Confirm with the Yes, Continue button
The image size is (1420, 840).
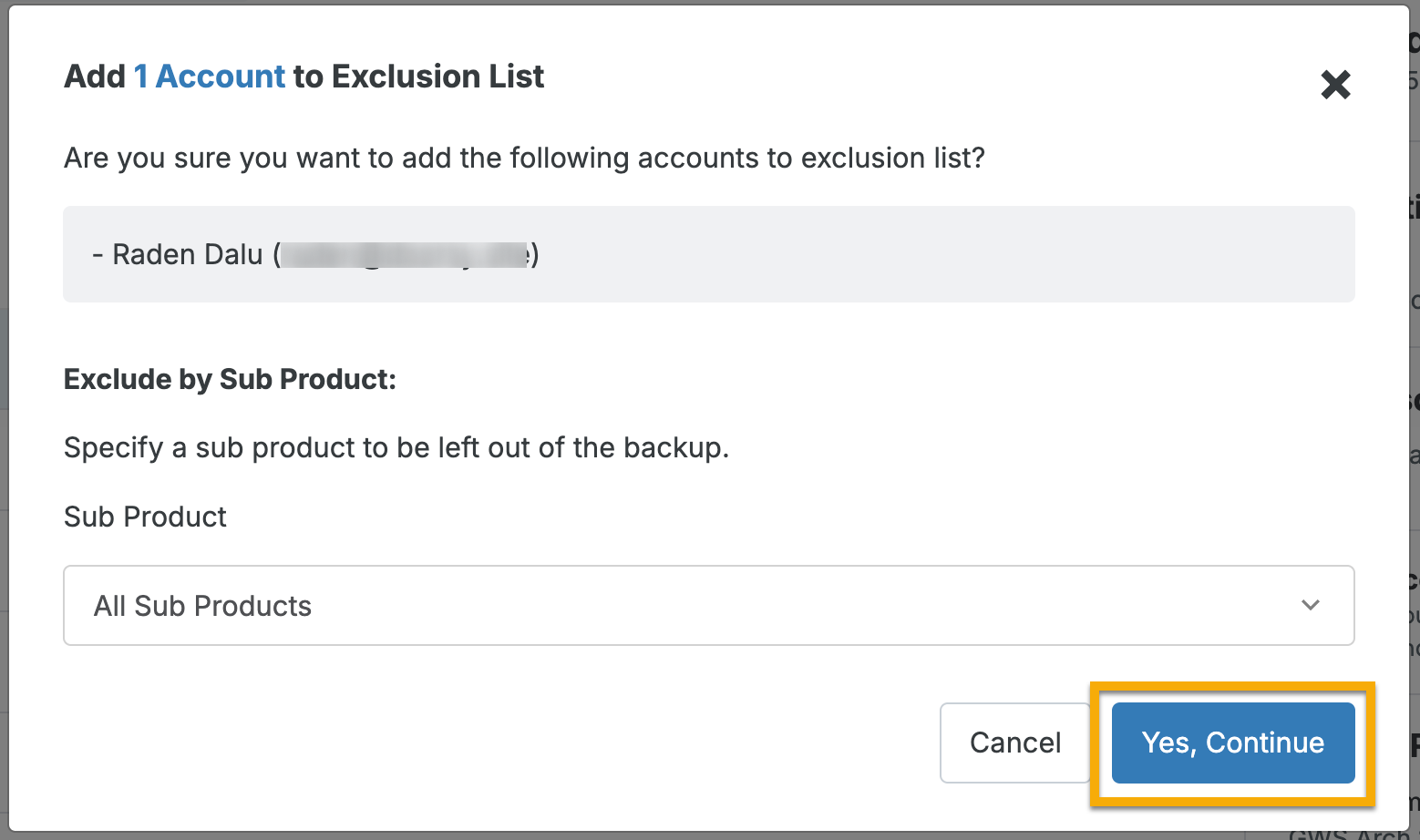coord(1233,743)
